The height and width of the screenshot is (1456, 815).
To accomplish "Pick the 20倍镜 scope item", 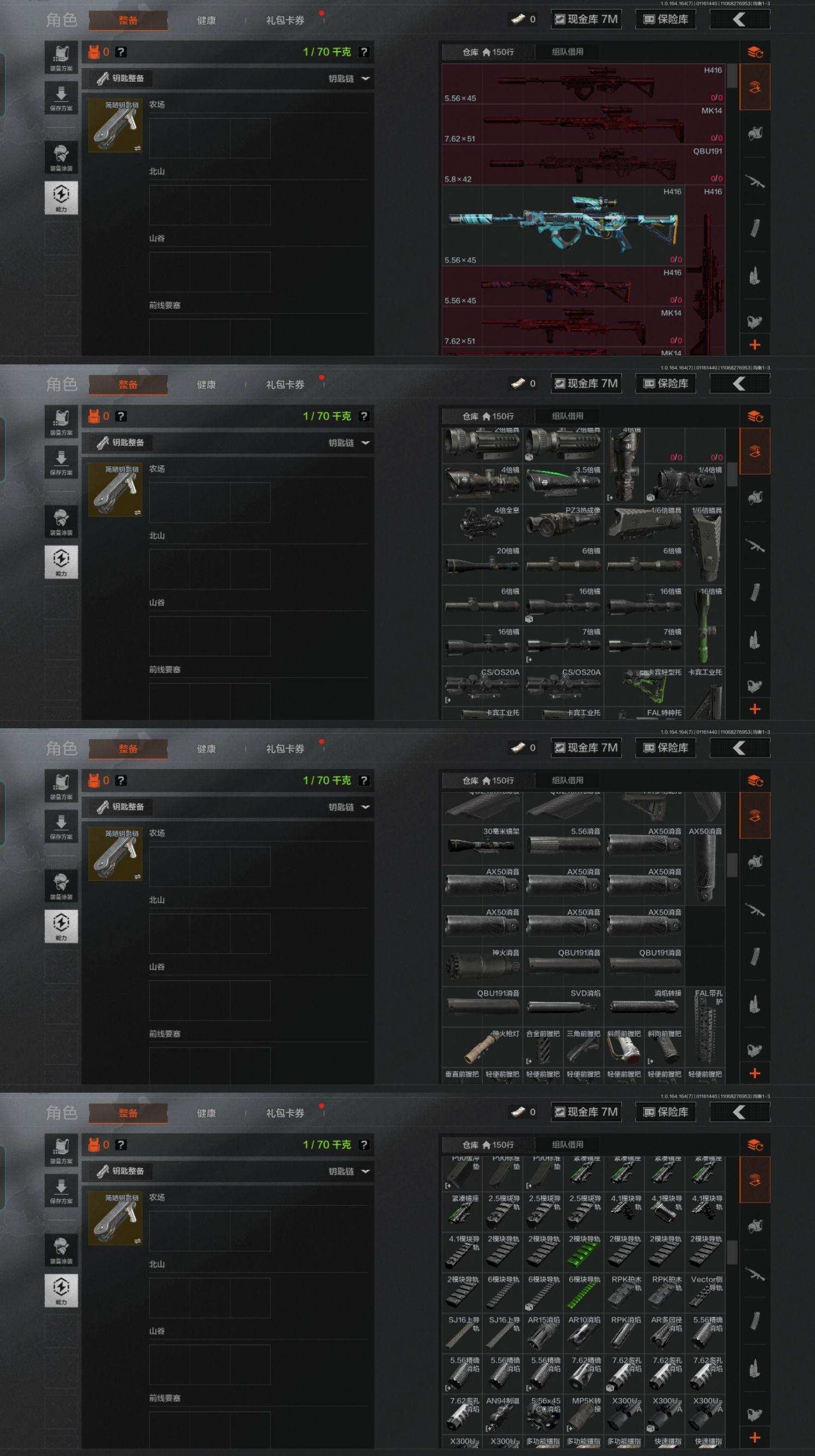I will pos(482,565).
